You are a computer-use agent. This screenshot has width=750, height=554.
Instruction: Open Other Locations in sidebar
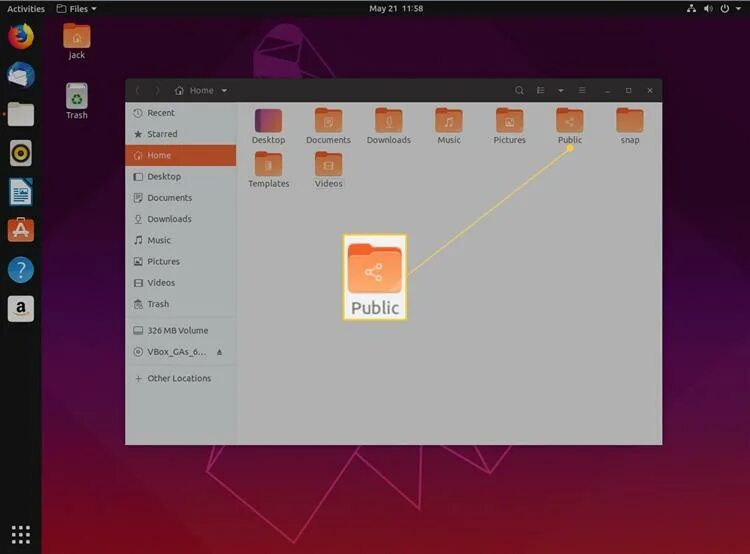pos(181,378)
